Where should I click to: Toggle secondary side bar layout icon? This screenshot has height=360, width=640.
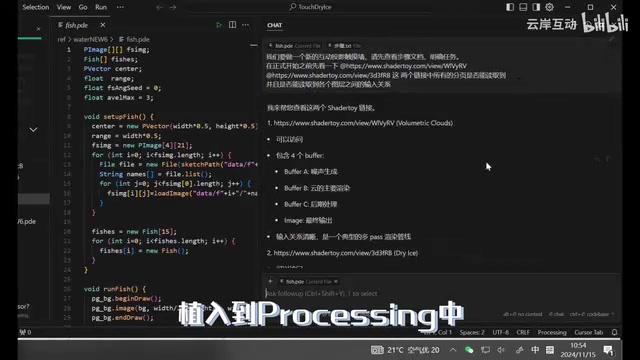click(536, 7)
